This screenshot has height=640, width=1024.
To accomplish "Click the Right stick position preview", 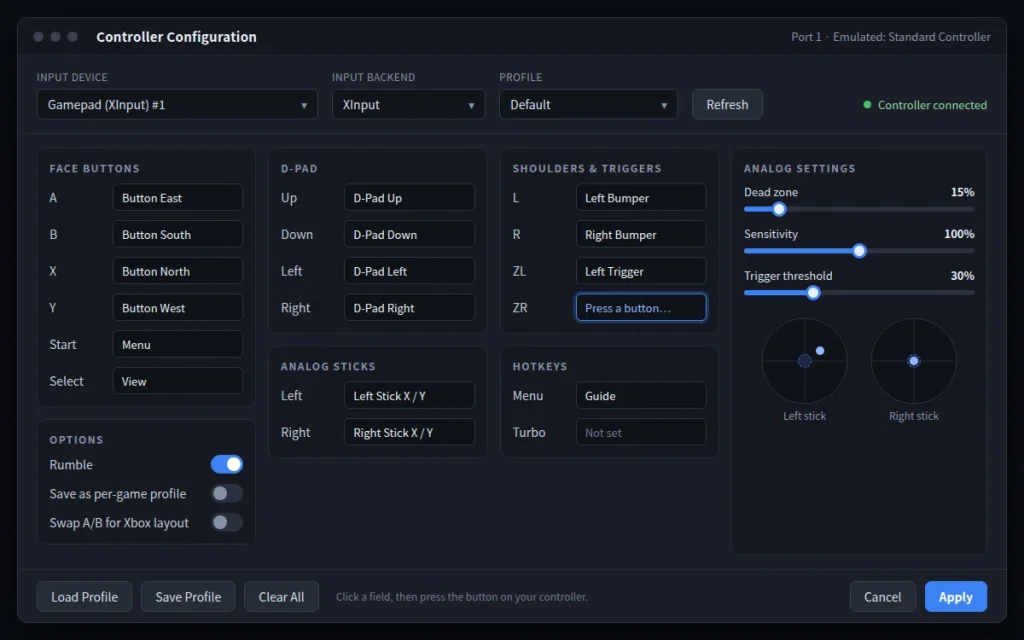I will [x=914, y=360].
